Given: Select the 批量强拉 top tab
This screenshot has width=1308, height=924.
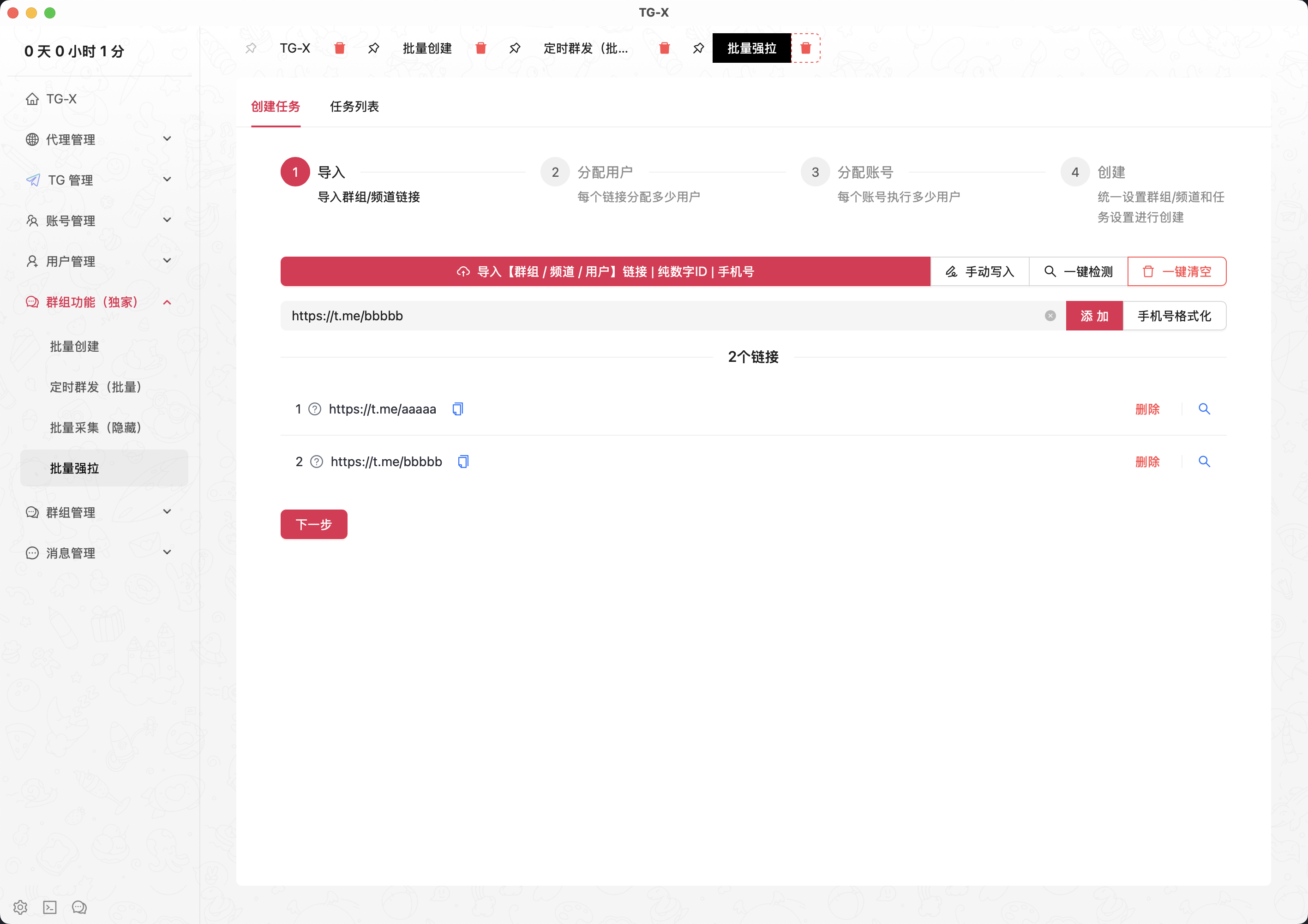Looking at the screenshot, I should pyautogui.click(x=752, y=48).
